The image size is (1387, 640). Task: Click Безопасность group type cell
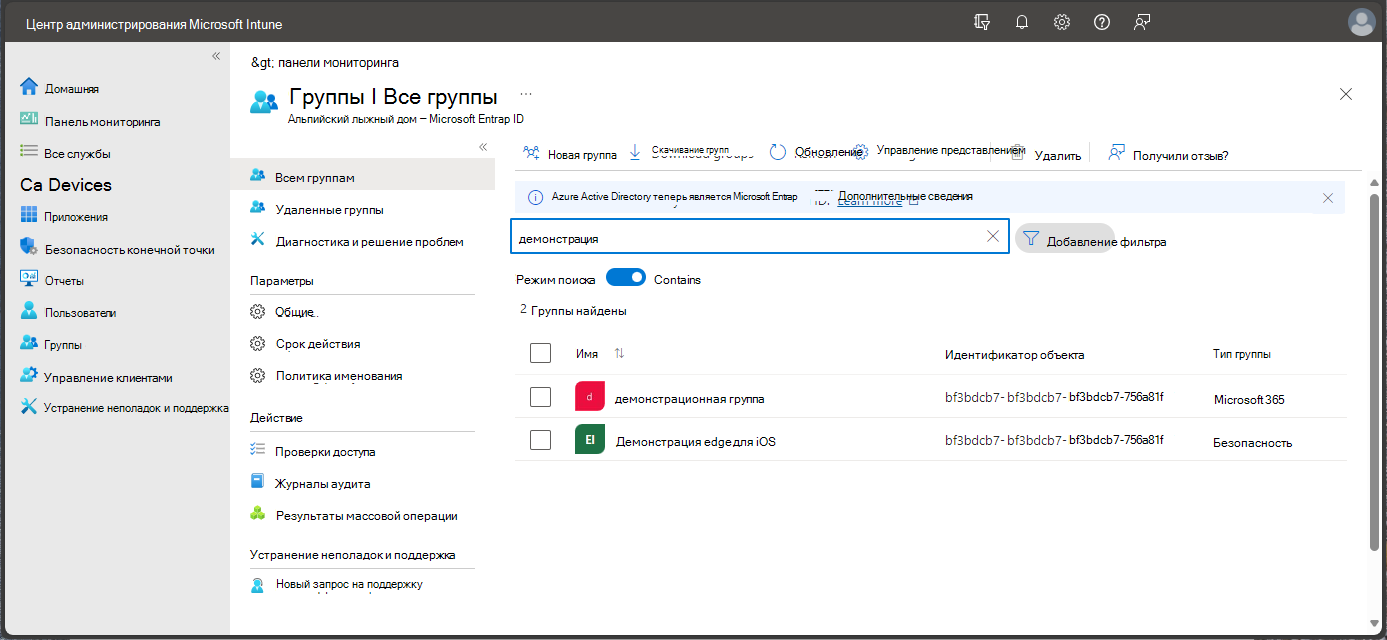click(1253, 442)
